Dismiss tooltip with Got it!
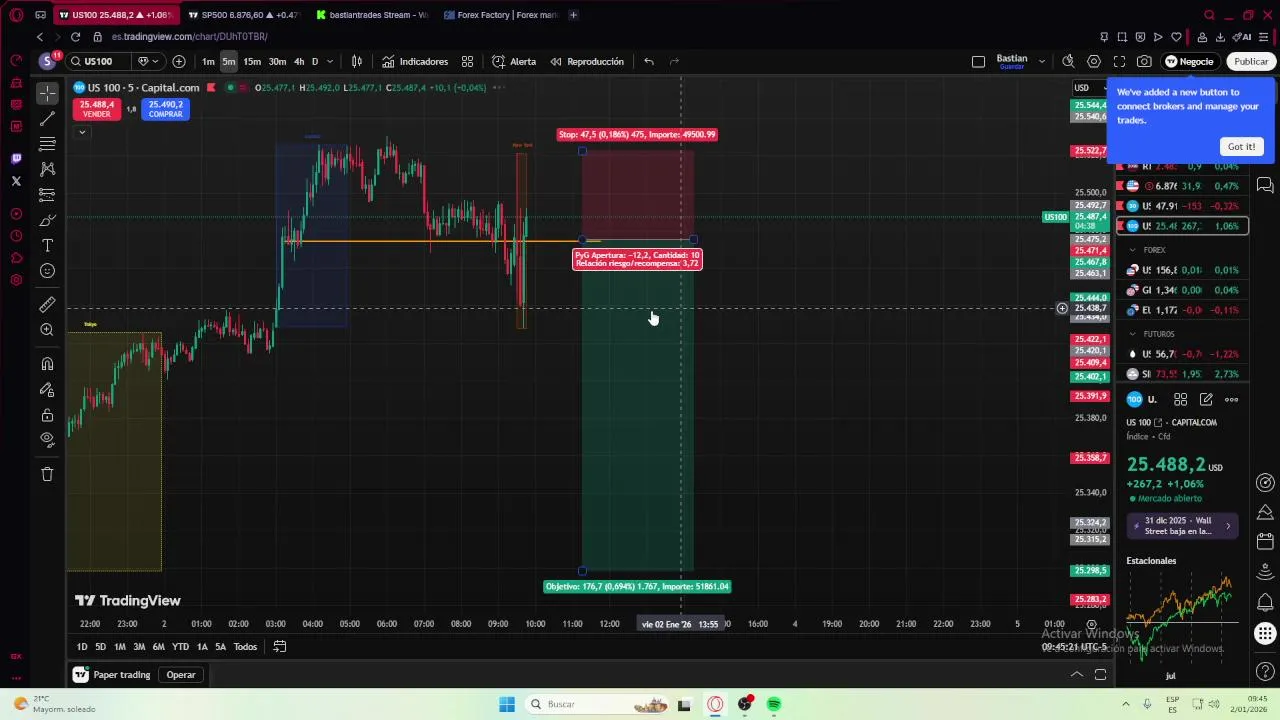The width and height of the screenshot is (1280, 720). tap(1241, 146)
